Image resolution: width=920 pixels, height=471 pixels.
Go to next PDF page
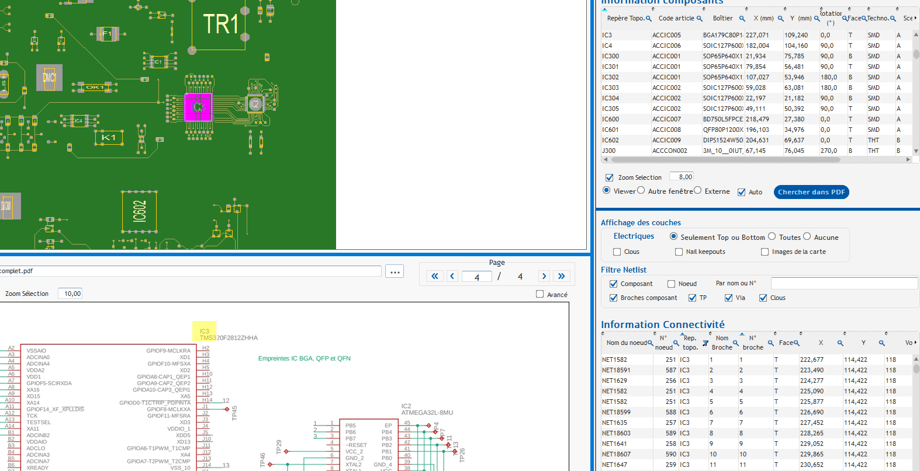click(544, 276)
